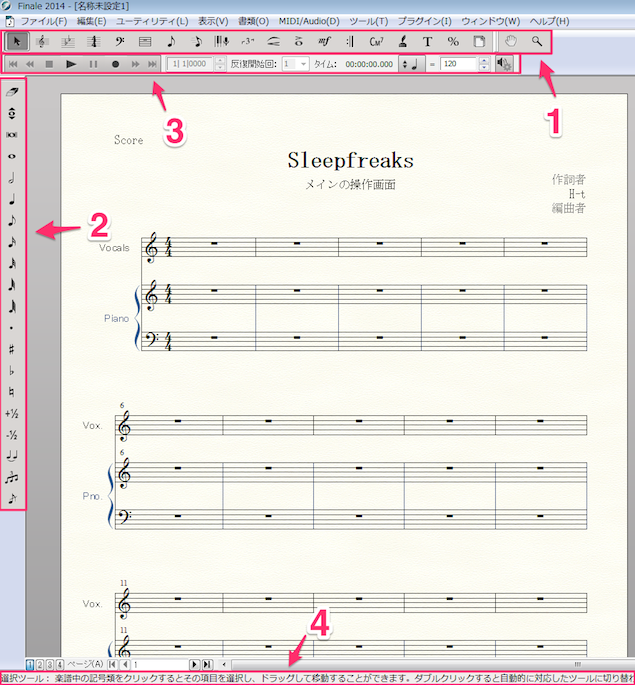Select the Time Signature tool
635x685 pixels.
pos(93,42)
